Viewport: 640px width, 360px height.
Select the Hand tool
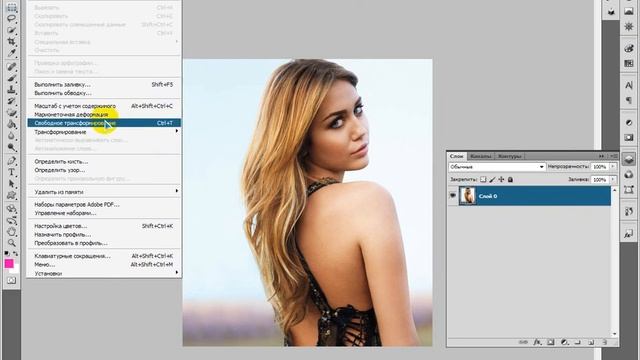click(12, 231)
